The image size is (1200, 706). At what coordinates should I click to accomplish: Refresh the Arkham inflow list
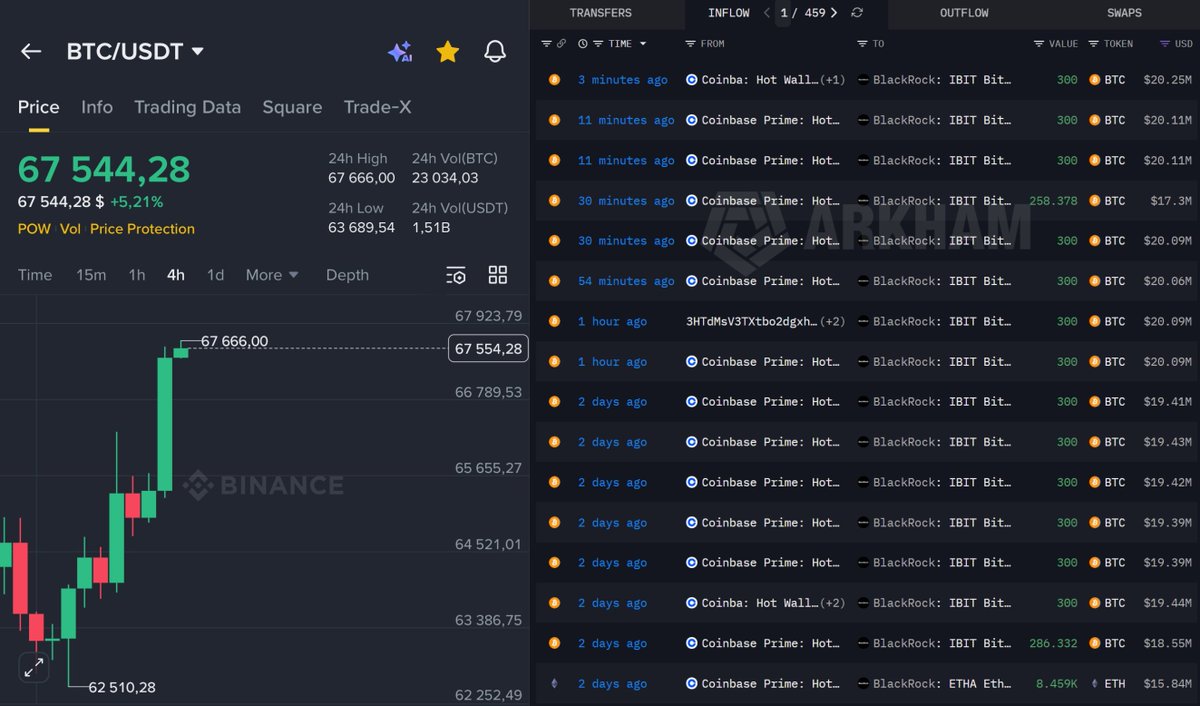857,13
